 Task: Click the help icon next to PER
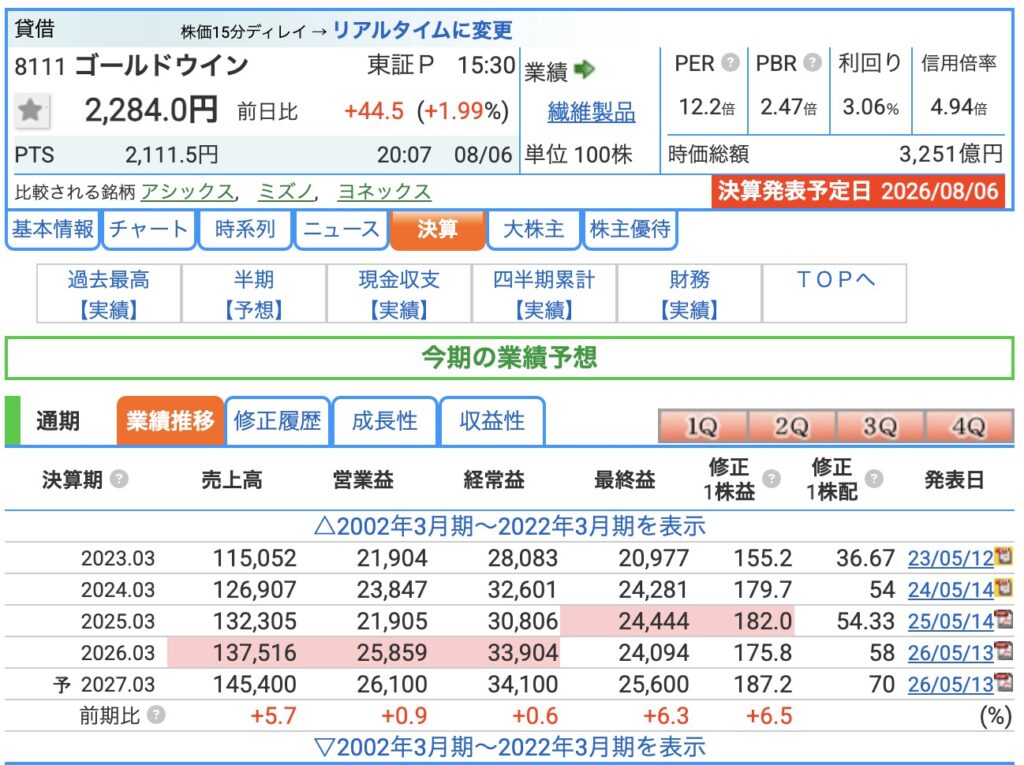coord(730,63)
